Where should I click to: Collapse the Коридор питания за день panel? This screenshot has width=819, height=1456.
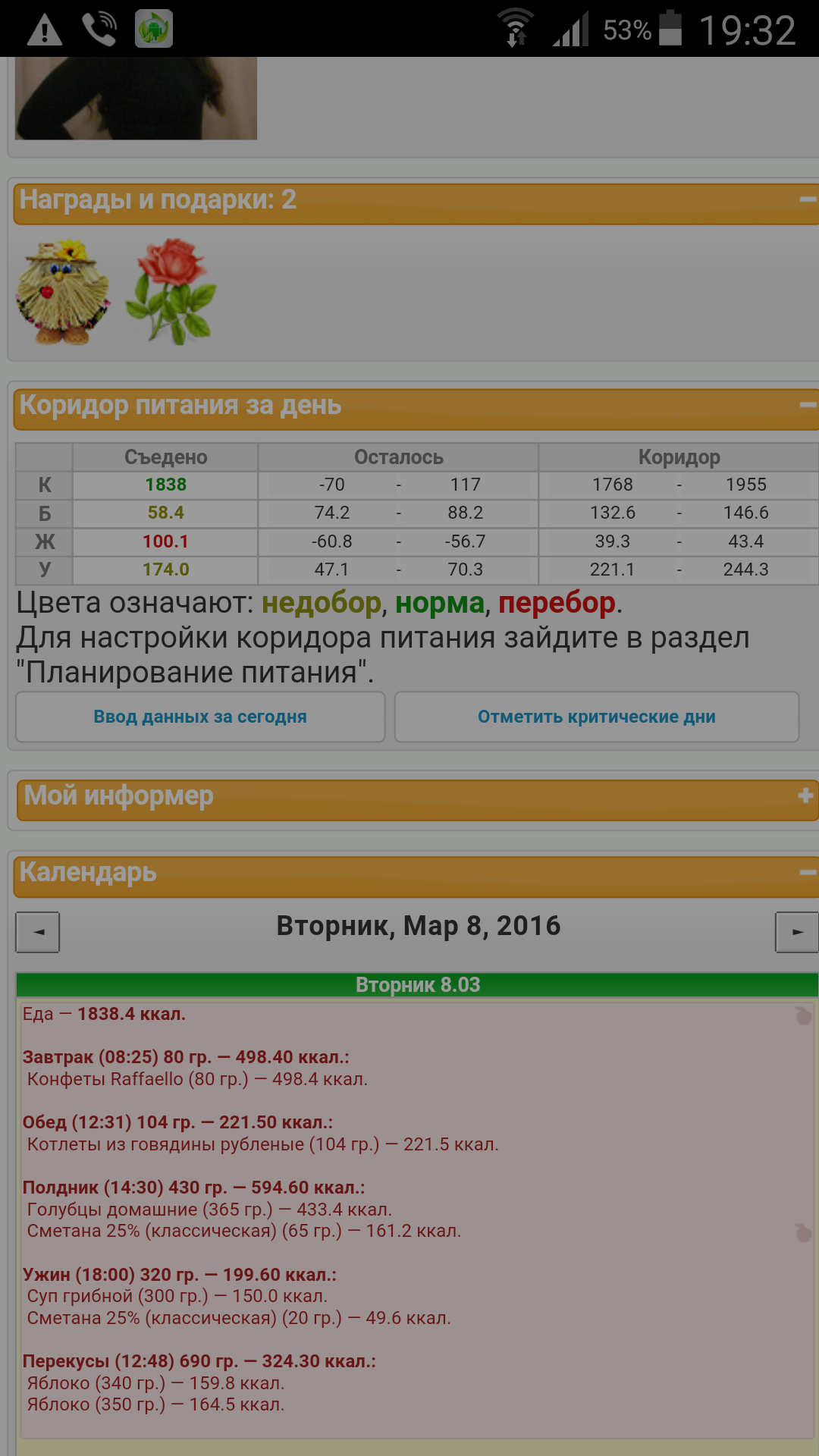[x=807, y=406]
